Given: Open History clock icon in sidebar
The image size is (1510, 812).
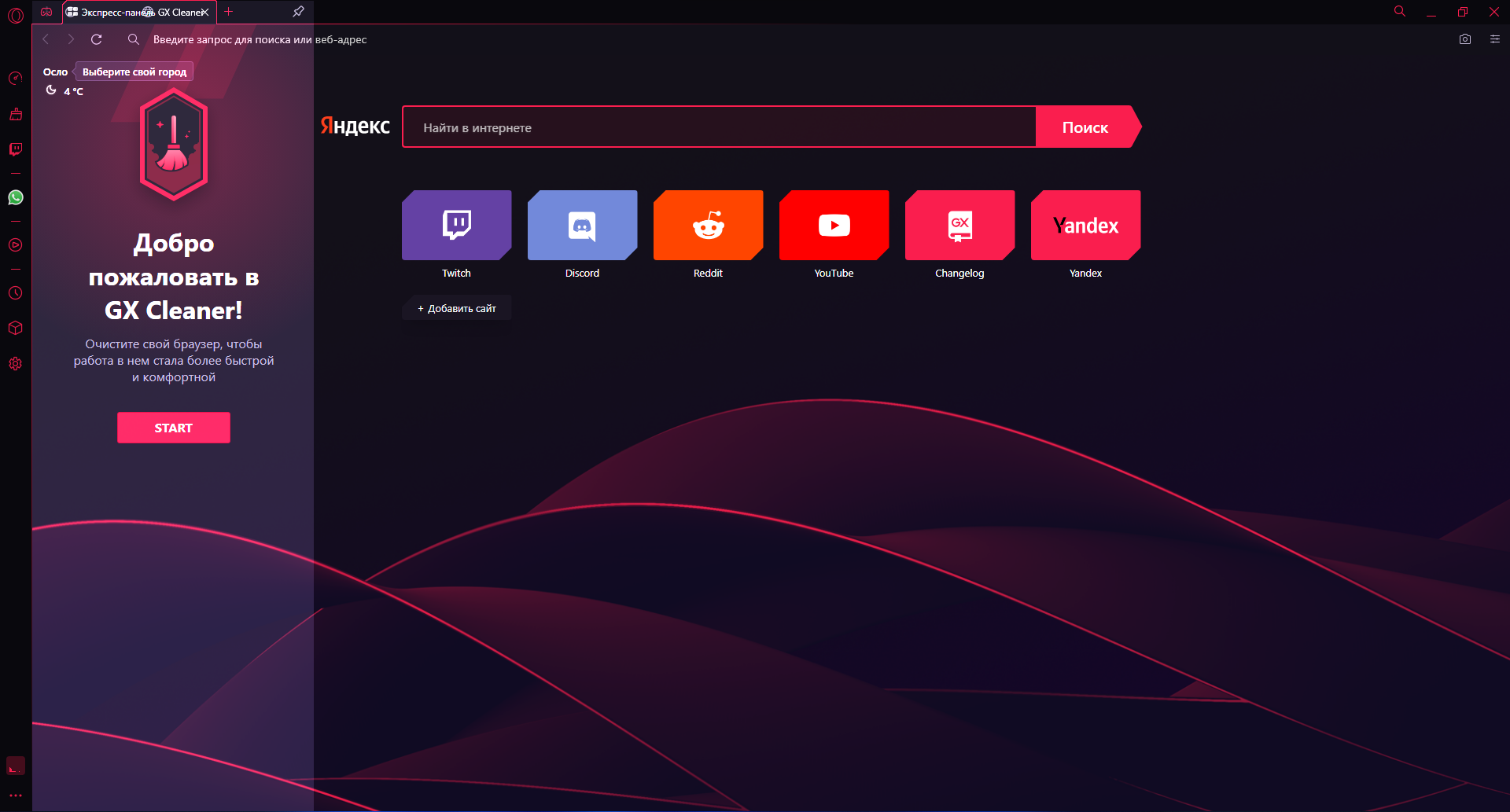Looking at the screenshot, I should click(16, 293).
